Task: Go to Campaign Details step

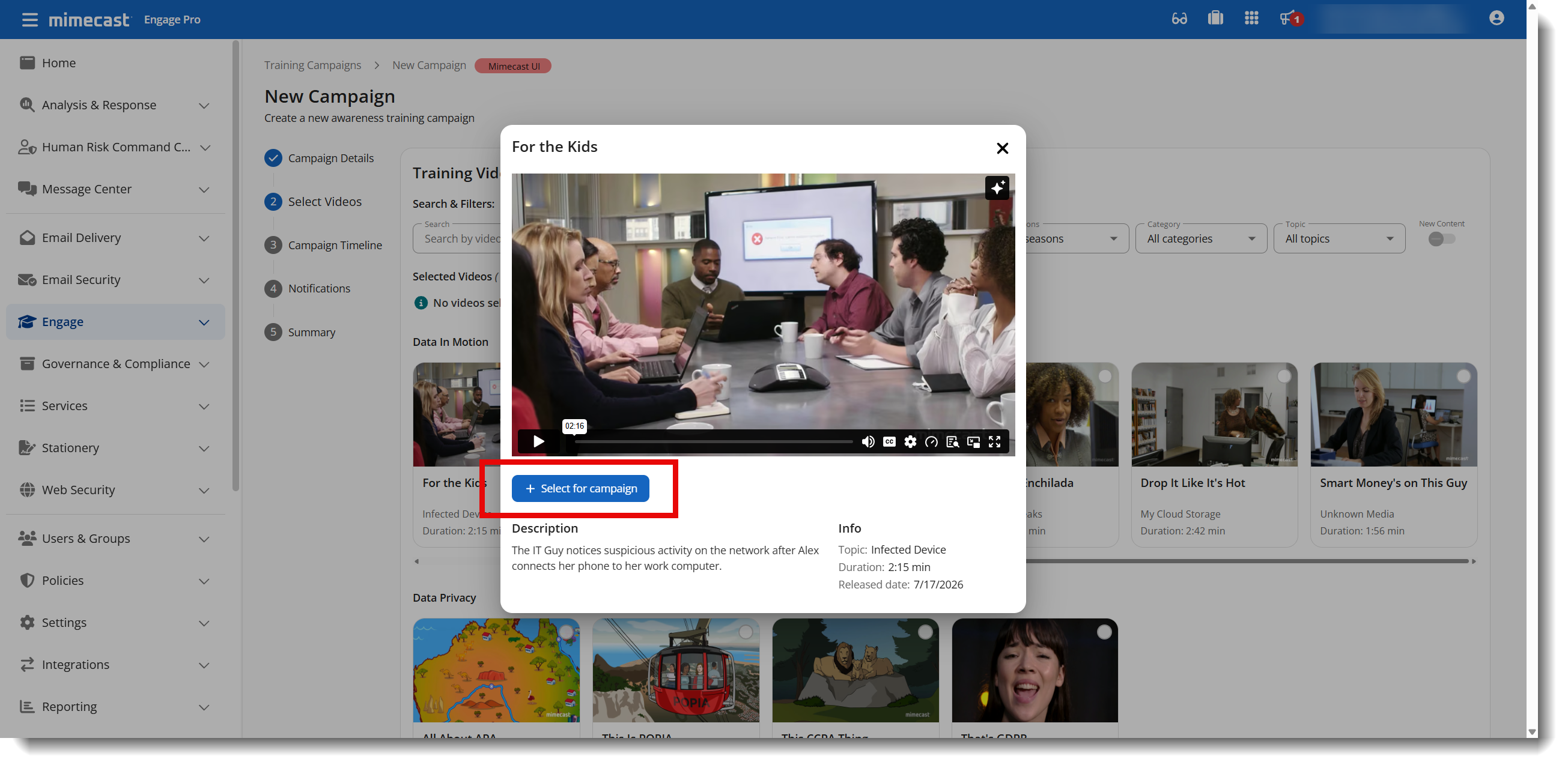Action: [319, 157]
